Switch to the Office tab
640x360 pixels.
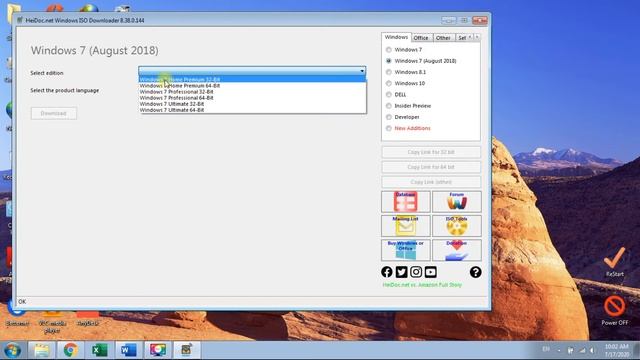click(421, 38)
